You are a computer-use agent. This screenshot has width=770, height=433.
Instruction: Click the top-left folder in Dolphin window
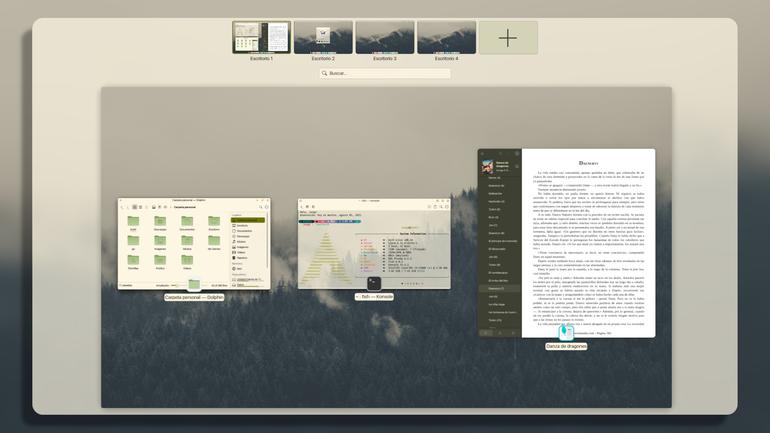coord(133,221)
